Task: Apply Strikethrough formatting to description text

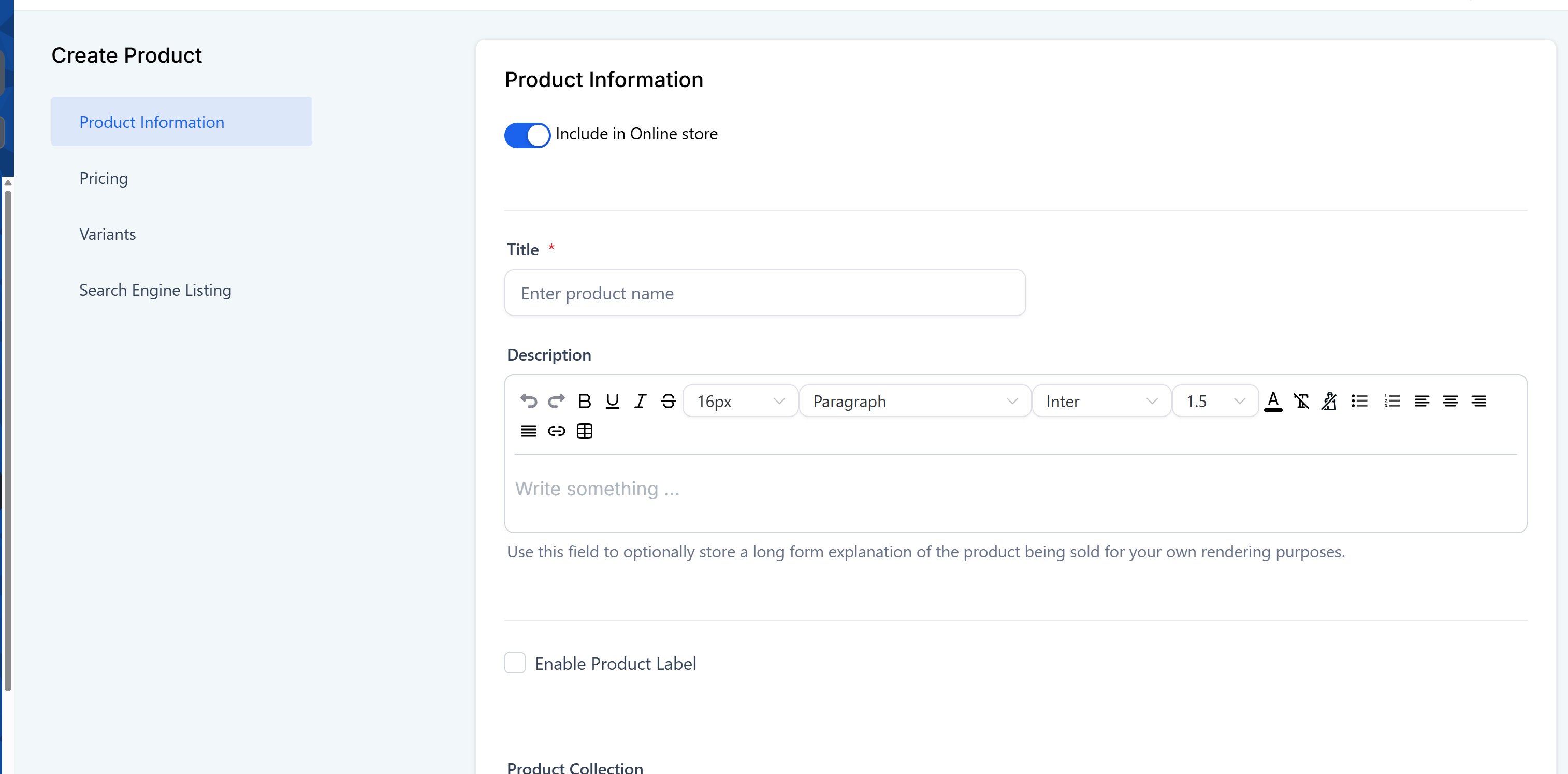Action: (667, 400)
